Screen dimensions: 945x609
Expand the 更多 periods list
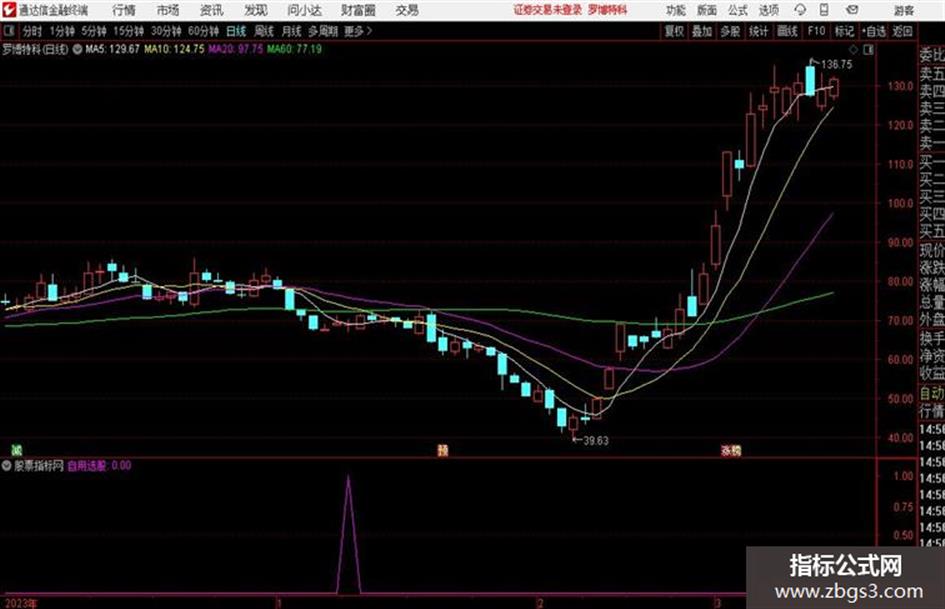click(358, 31)
